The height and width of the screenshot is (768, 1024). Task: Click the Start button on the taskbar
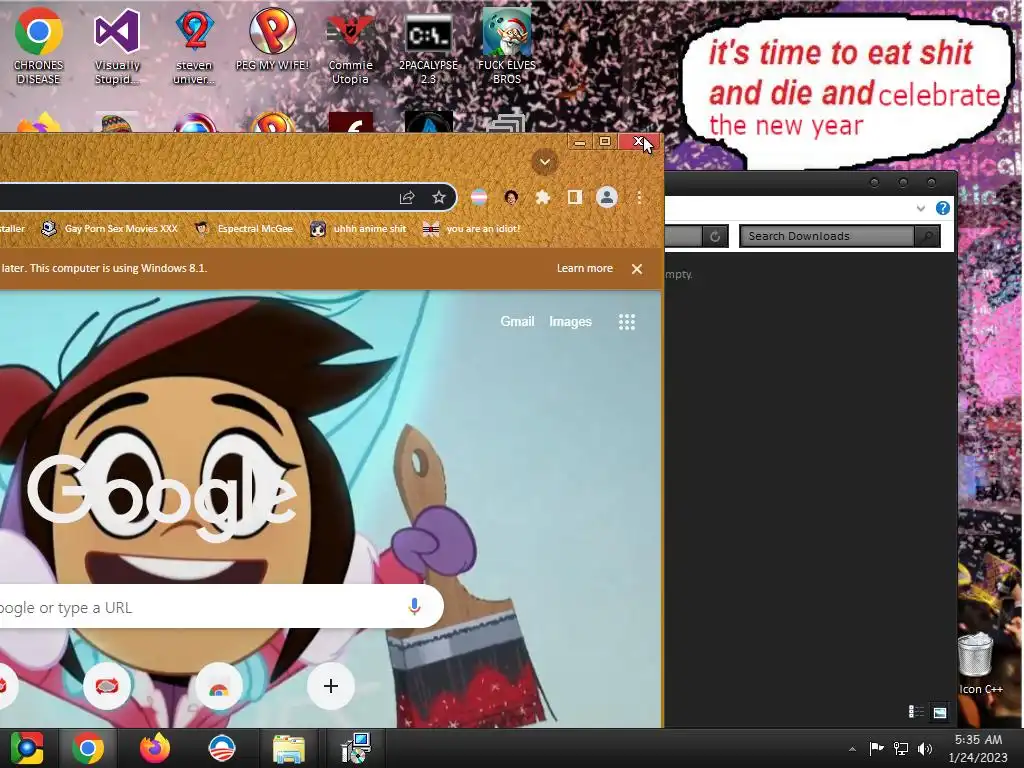pos(27,748)
